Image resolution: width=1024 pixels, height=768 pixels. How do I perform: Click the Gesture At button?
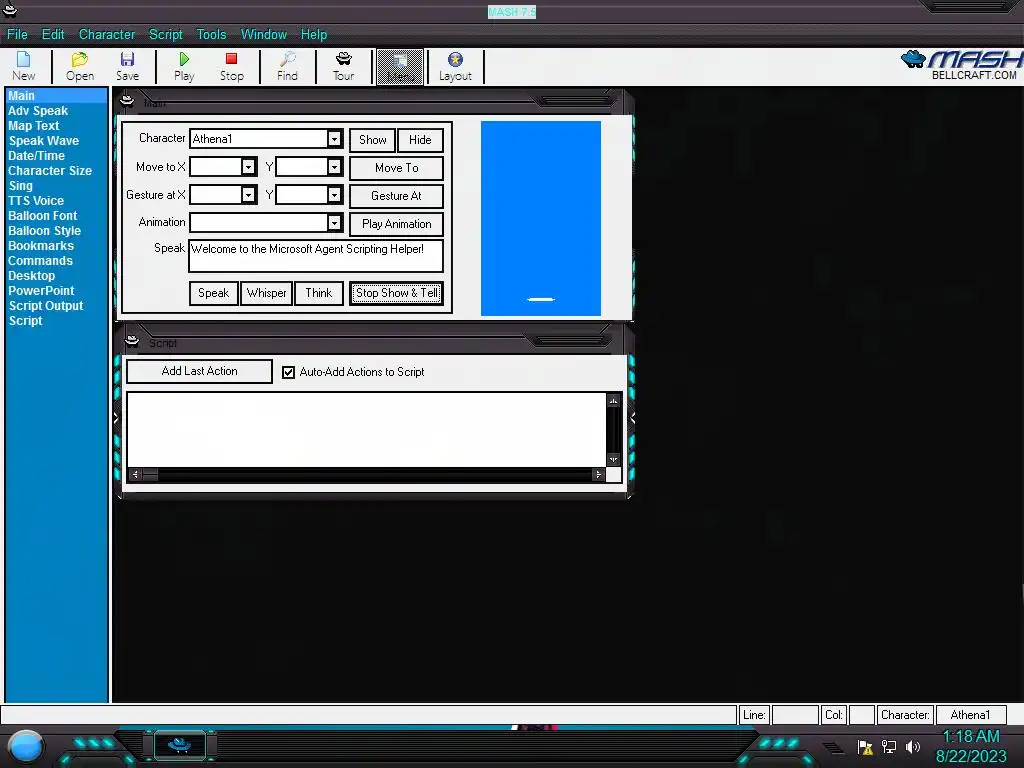[x=396, y=196]
